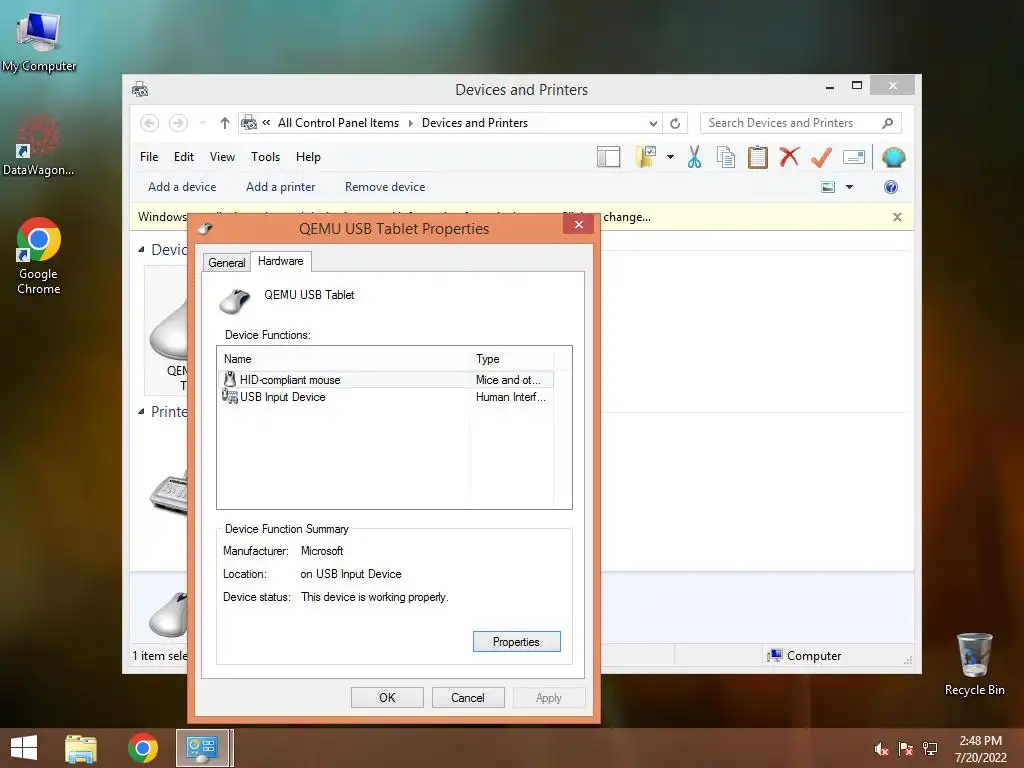1024x768 pixels.
Task: Click the breadcrumb overflow chevron in address bar
Action: pyautogui.click(x=266, y=123)
